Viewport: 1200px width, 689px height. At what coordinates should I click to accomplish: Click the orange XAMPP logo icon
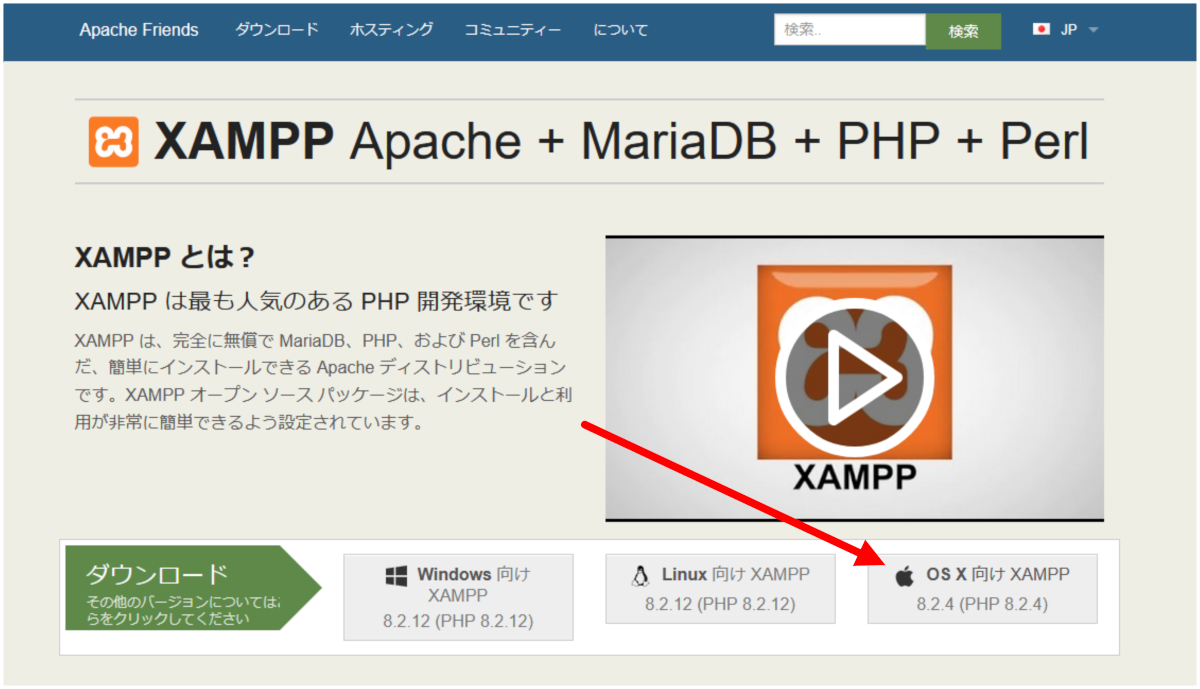point(113,142)
